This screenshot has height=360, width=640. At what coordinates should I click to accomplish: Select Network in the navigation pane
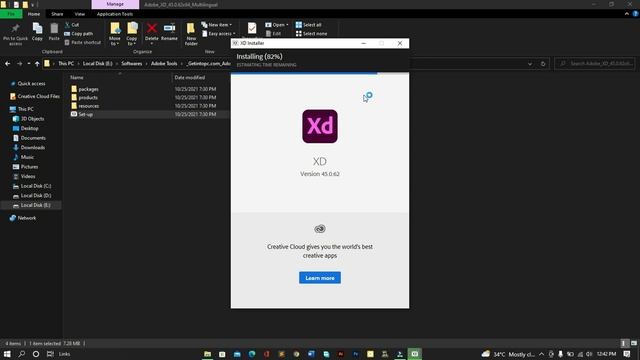[x=27, y=218]
